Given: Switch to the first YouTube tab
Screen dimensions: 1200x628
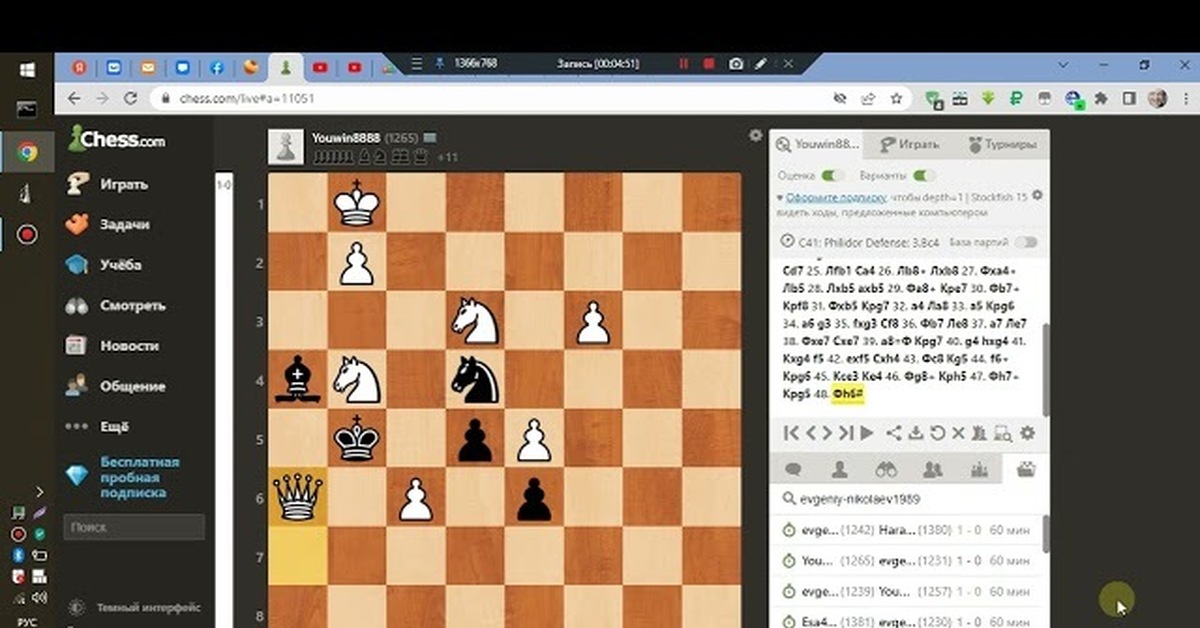Looking at the screenshot, I should point(320,68).
